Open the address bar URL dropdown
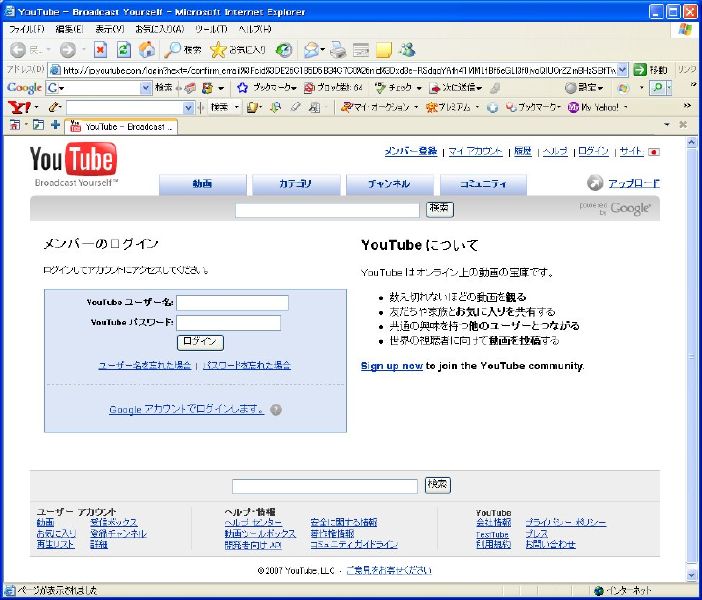The image size is (702, 600). [622, 70]
